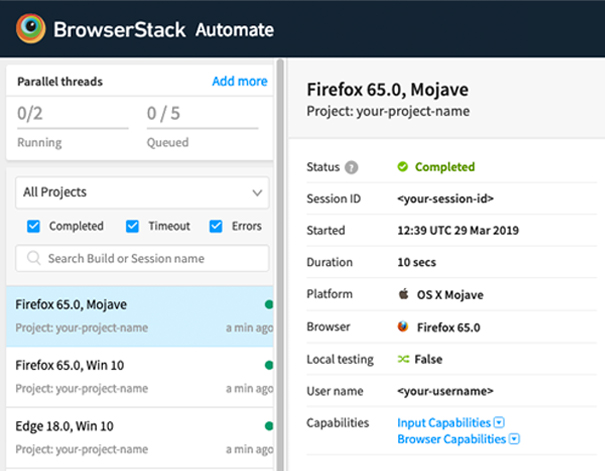Focus the Search Build or Session name field
Screen dimensions: 605x471
coord(142,258)
